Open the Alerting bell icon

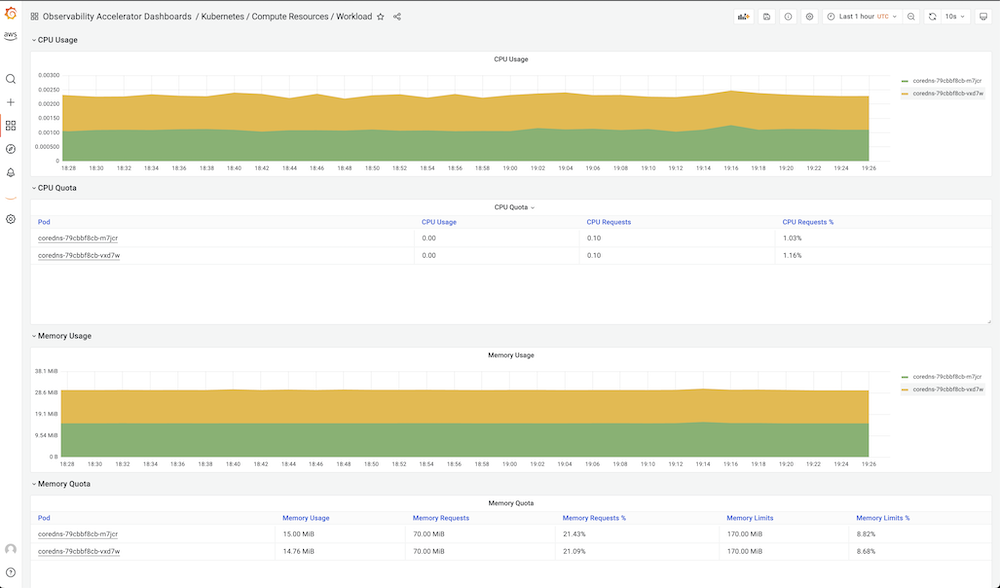pos(10,172)
